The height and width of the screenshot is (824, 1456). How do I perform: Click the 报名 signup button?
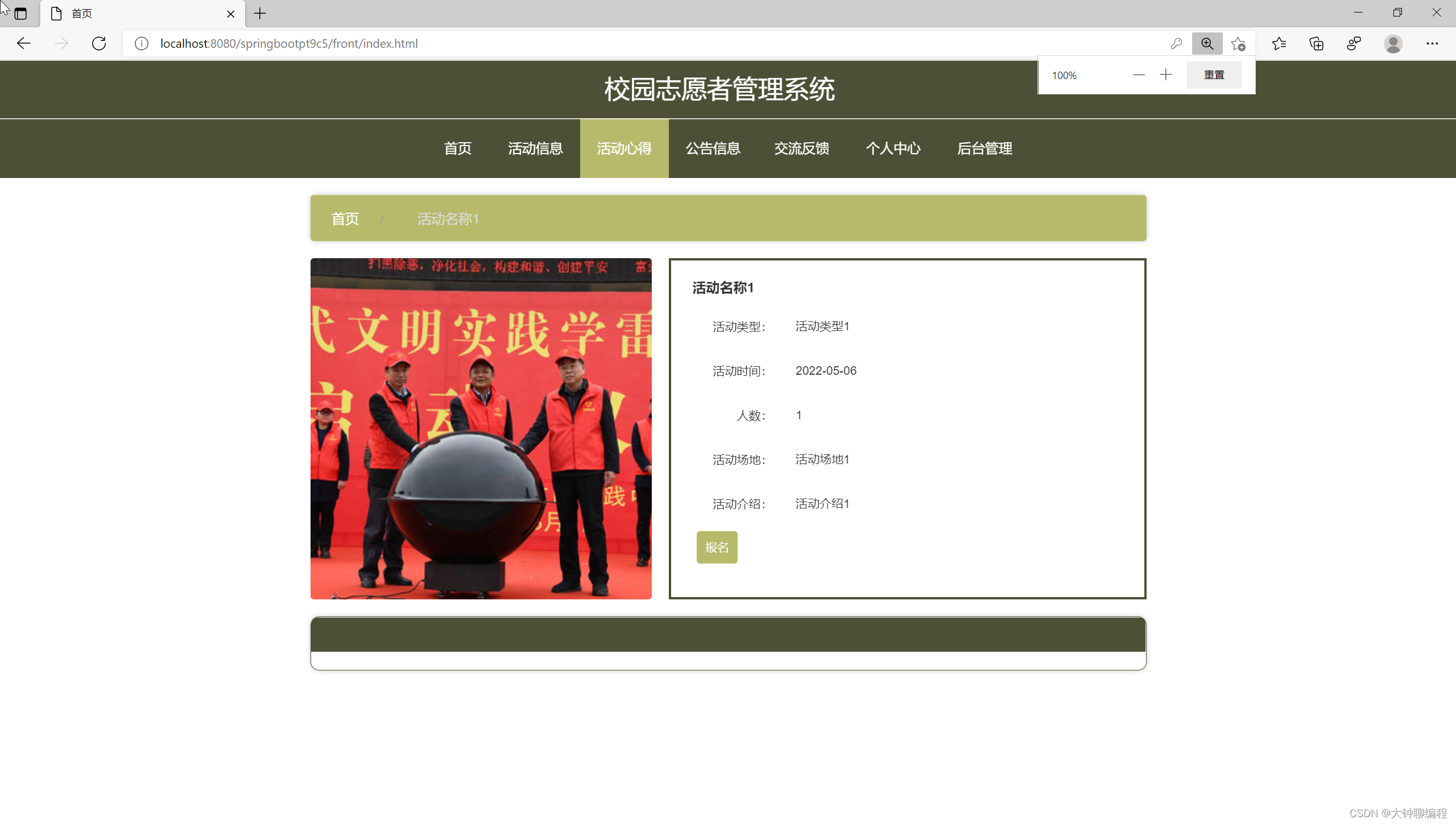pyautogui.click(x=717, y=547)
